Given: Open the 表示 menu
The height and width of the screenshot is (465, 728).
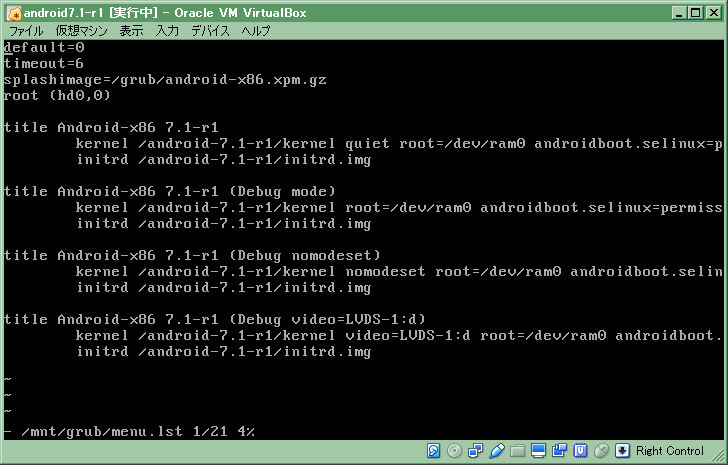Looking at the screenshot, I should tap(131, 31).
